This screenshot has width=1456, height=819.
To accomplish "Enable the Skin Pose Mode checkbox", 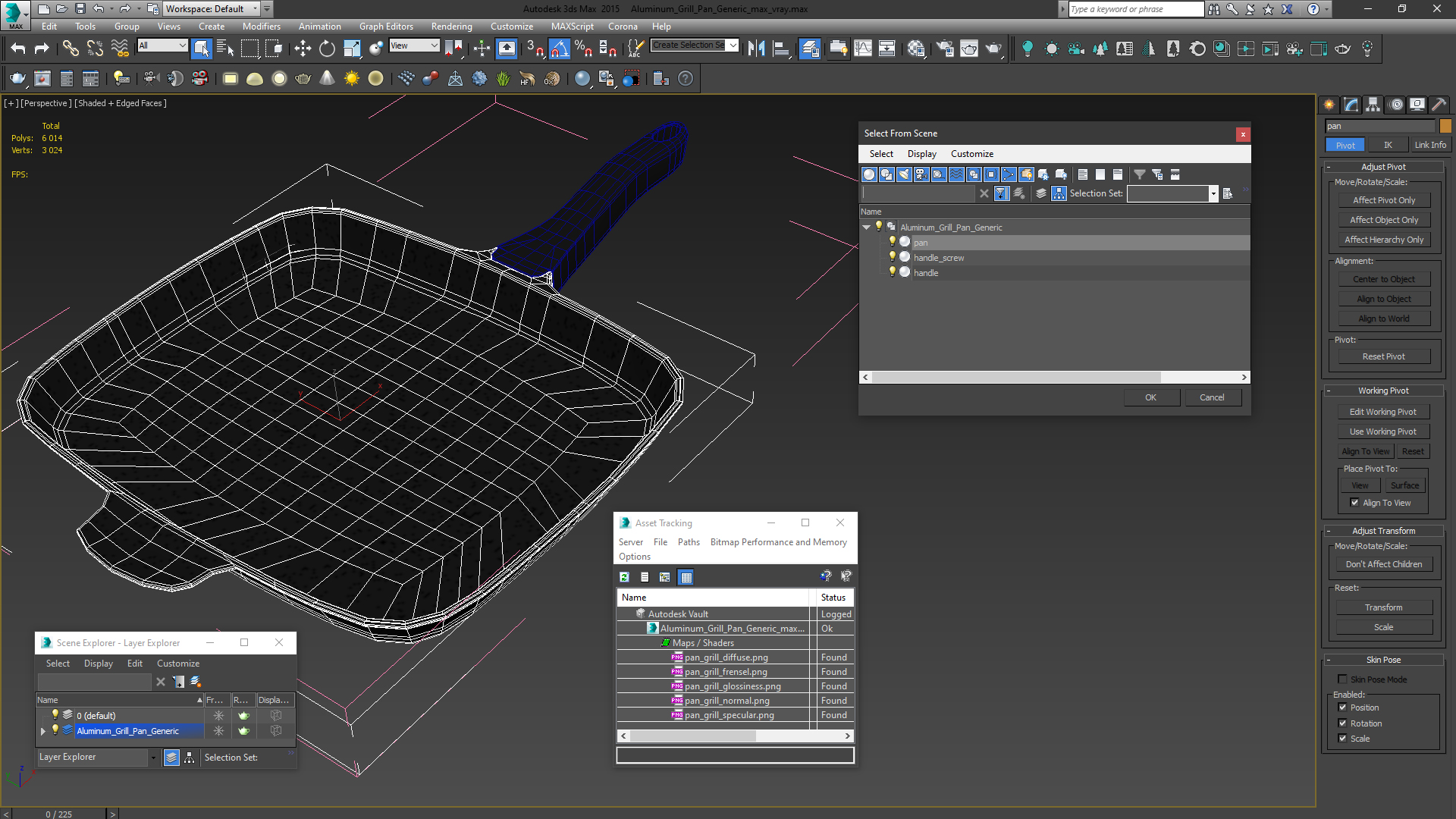I will [x=1342, y=679].
